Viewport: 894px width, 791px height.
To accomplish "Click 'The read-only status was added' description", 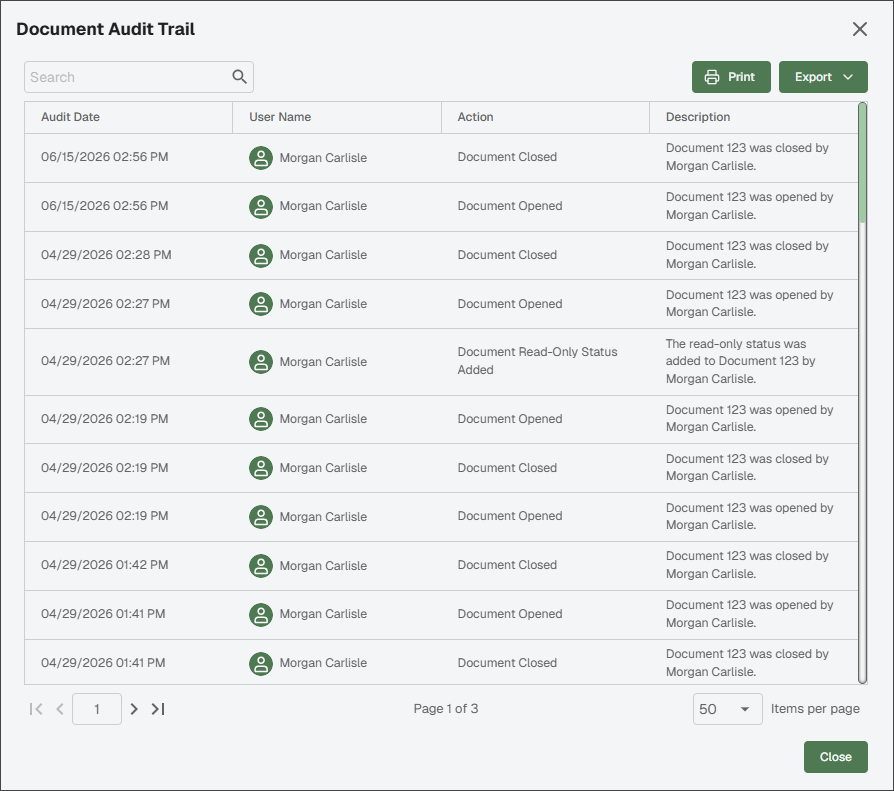I will pyautogui.click(x=741, y=361).
